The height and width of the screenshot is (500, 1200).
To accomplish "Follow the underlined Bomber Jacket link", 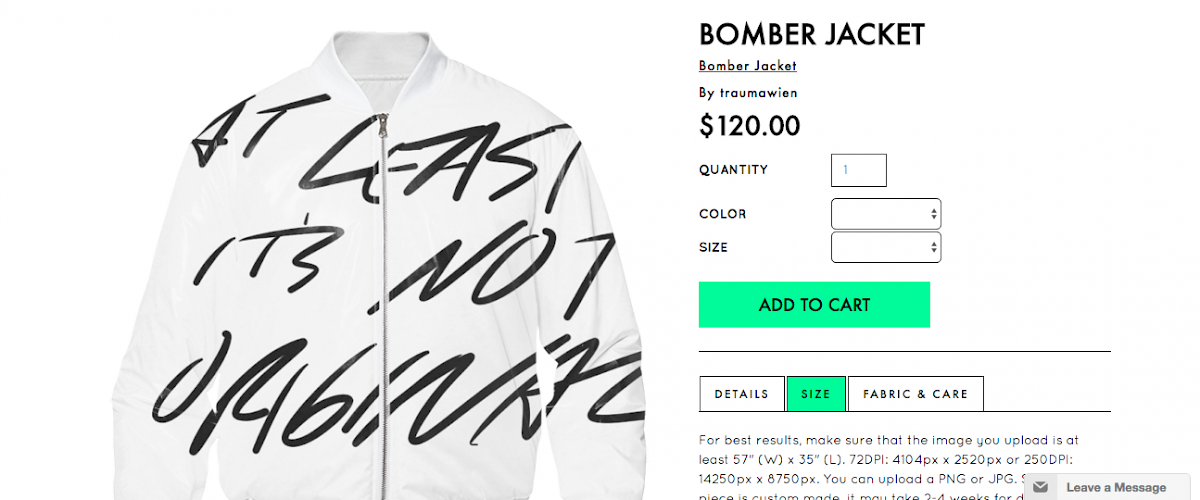I will 748,66.
